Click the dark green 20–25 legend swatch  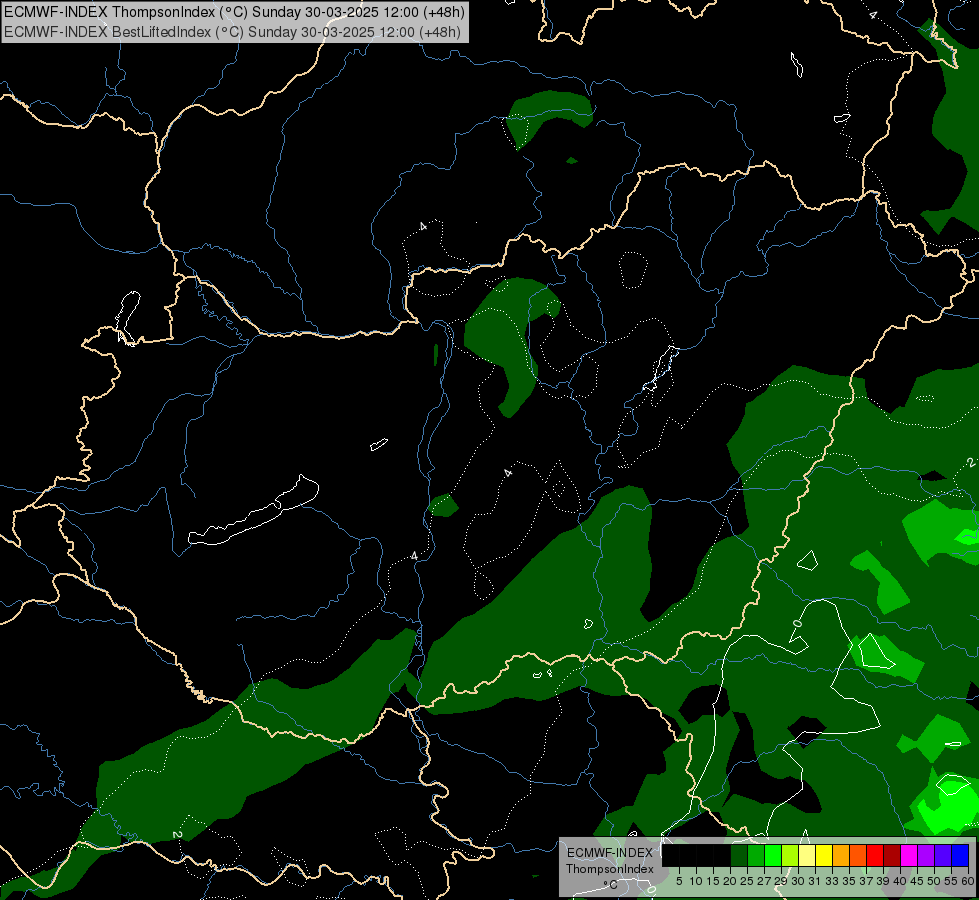pyautogui.click(x=739, y=855)
